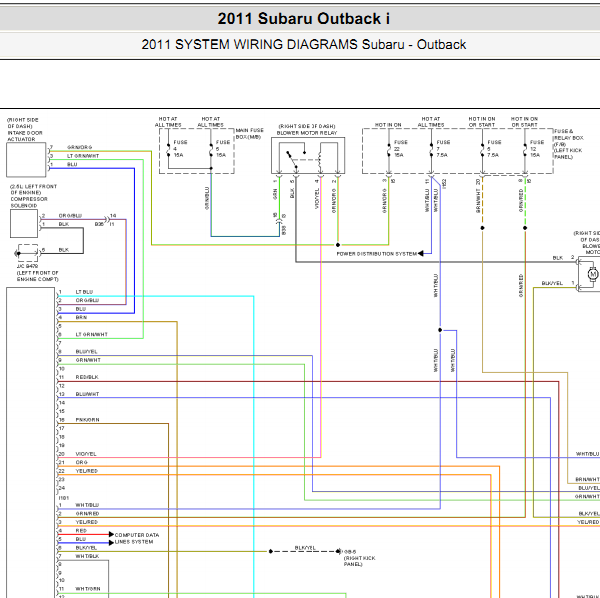
Task: Click the POWER DISTRIBUTION SYSTEM reference text
Action: pyautogui.click(x=377, y=254)
